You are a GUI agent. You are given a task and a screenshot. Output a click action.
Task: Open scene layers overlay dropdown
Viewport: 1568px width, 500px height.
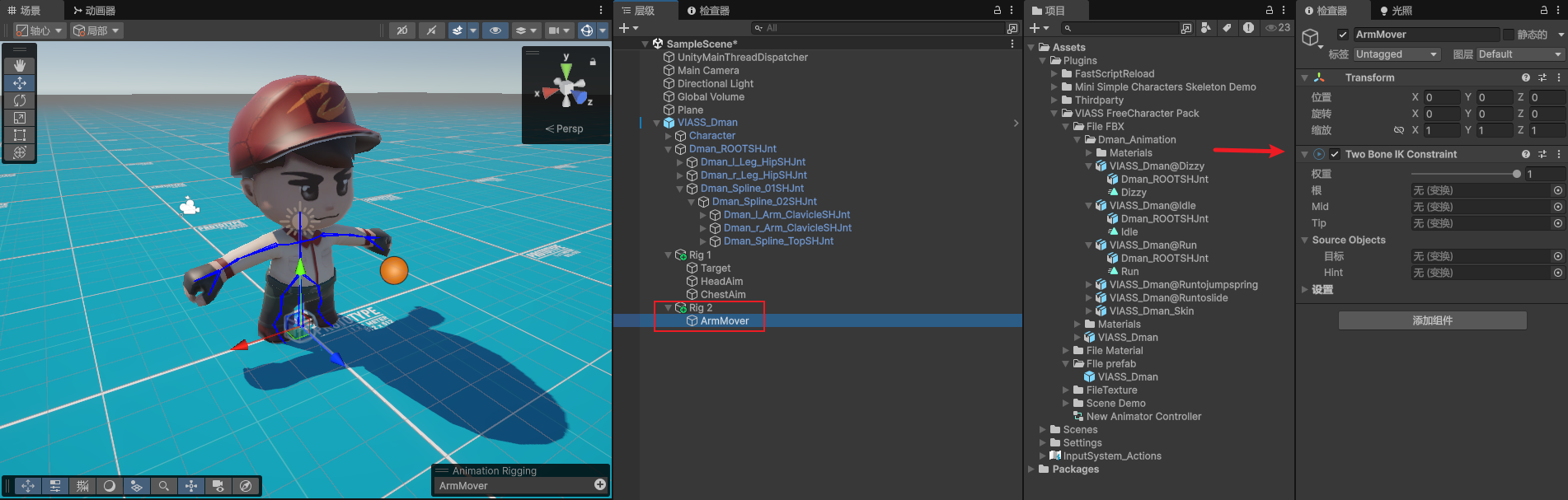(526, 30)
